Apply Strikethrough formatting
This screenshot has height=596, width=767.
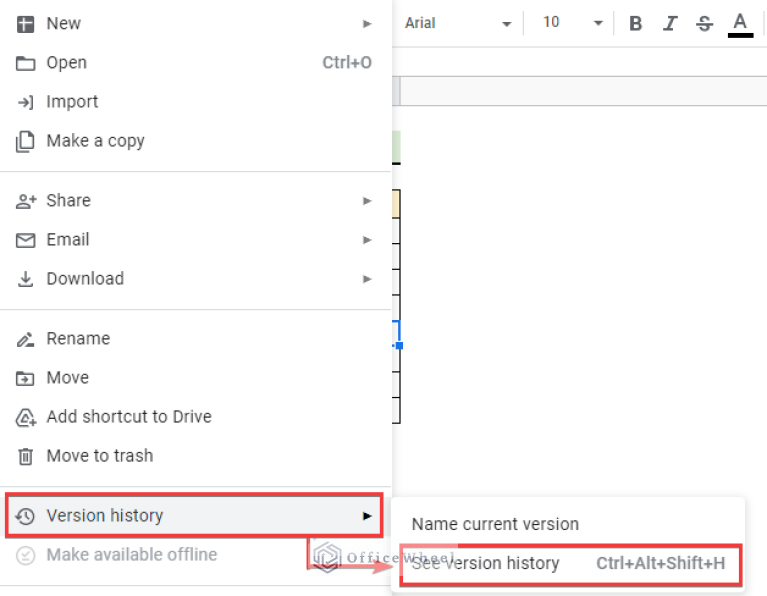(704, 23)
